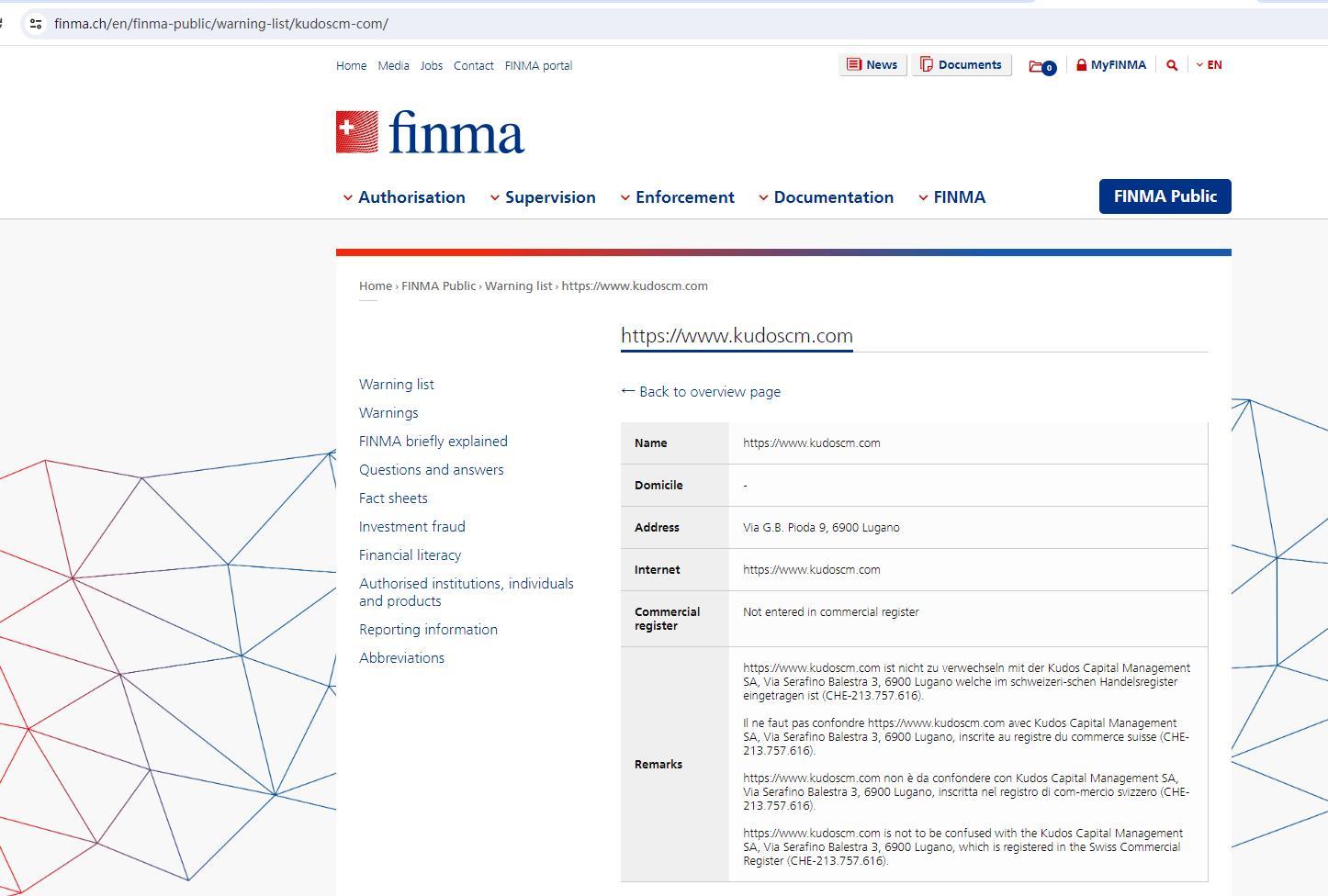1328x896 pixels.
Task: Expand the Enforcement menu
Action: pyautogui.click(x=677, y=197)
